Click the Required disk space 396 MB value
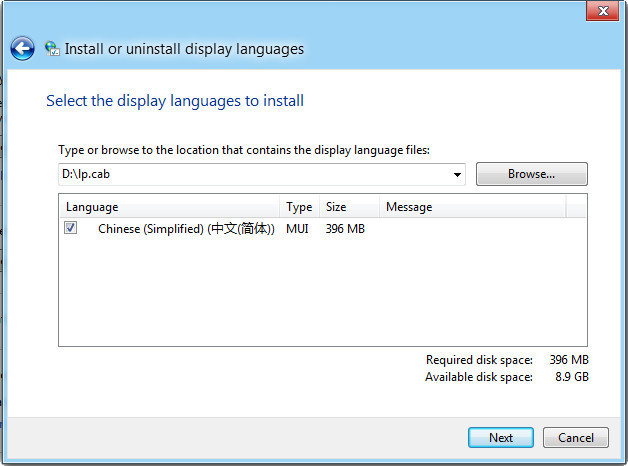 click(x=569, y=360)
